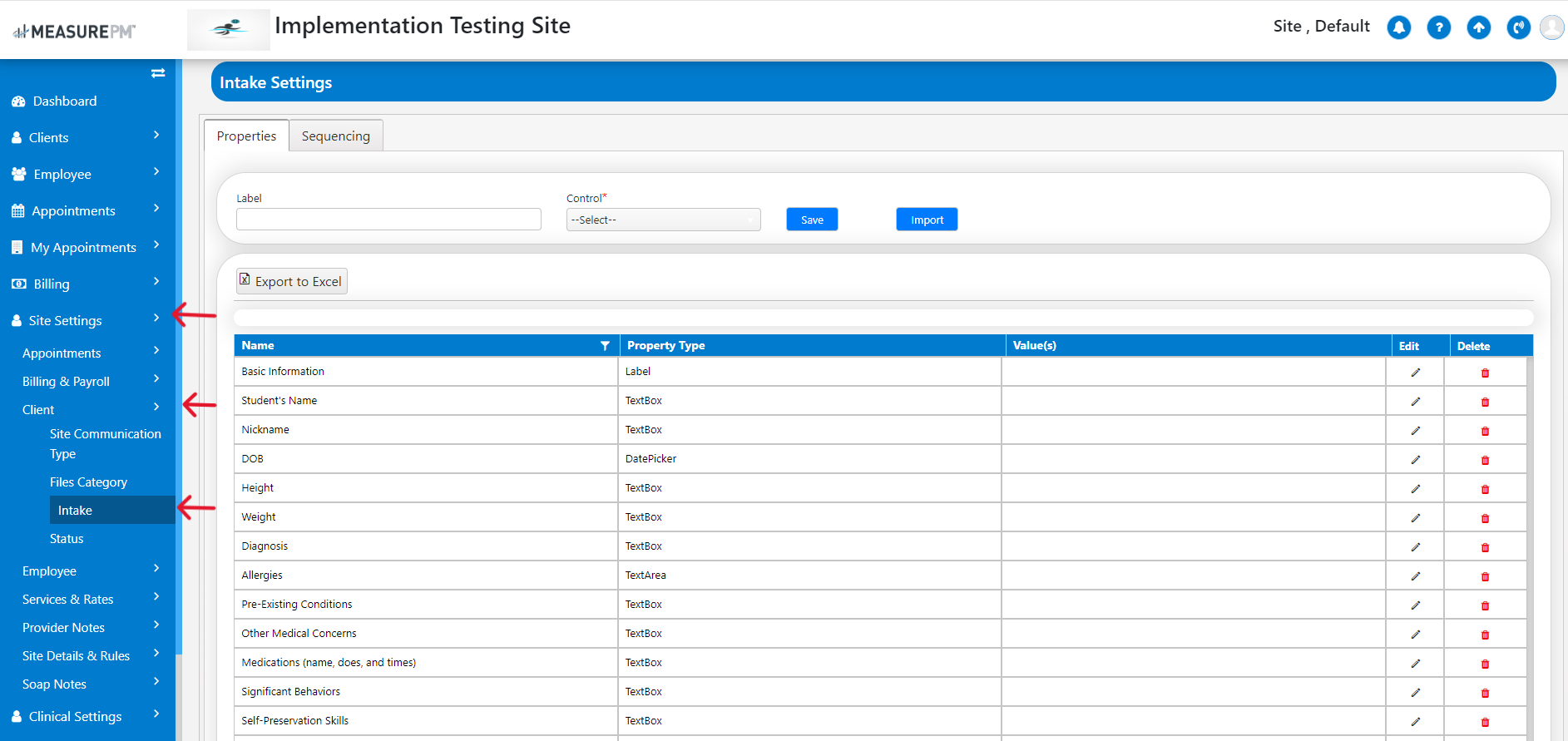This screenshot has height=741, width=1568.
Task: Click the MeasurePM logo
Action: pos(74,32)
